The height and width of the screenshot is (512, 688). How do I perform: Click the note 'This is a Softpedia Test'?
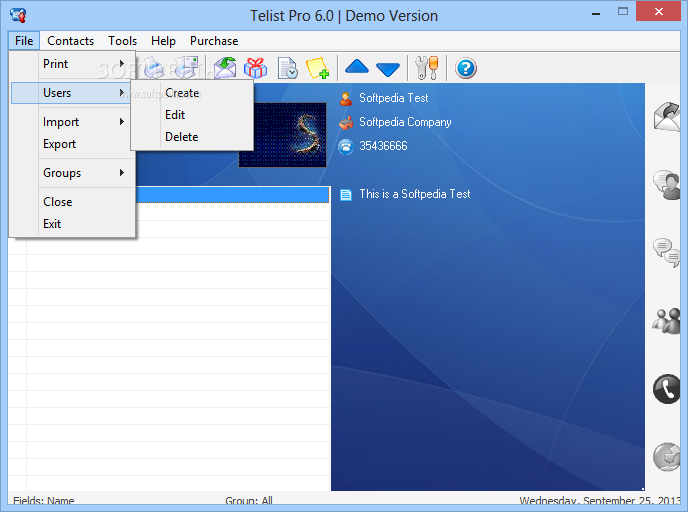pyautogui.click(x=415, y=194)
